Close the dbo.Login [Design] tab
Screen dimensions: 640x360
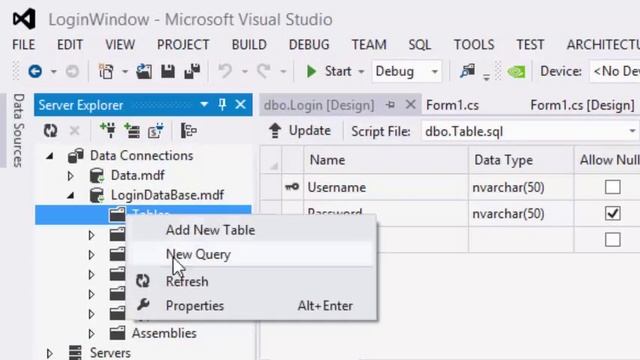[411, 104]
